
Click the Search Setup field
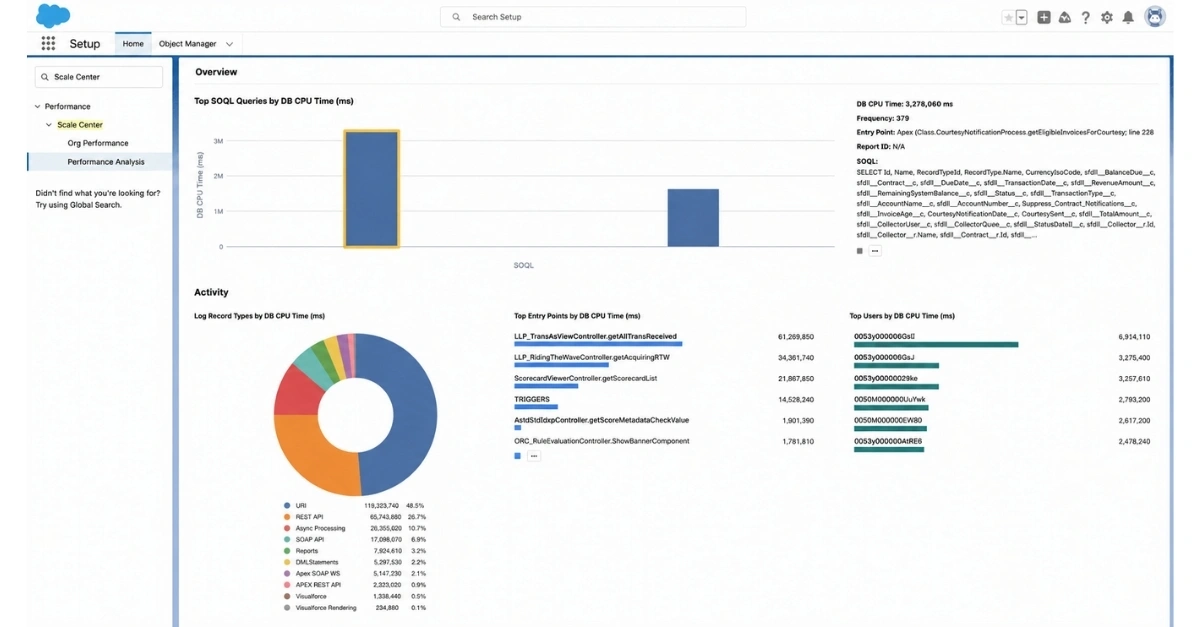tap(593, 17)
